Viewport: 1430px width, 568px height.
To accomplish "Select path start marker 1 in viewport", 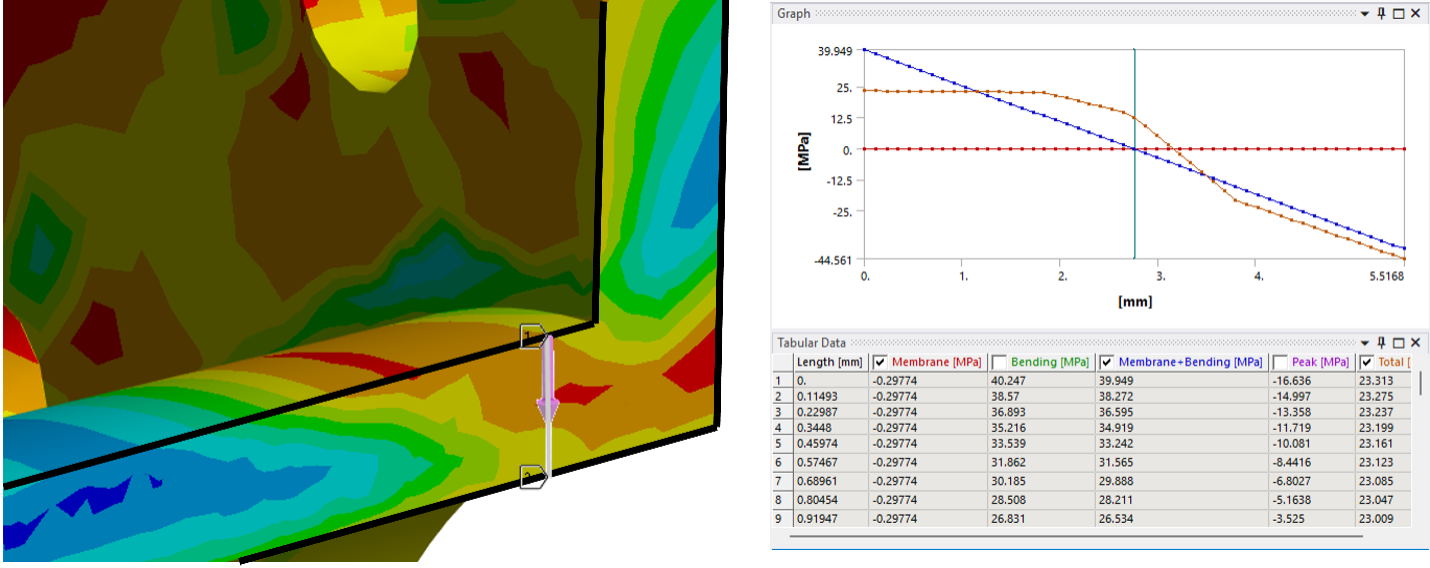I will click(532, 336).
